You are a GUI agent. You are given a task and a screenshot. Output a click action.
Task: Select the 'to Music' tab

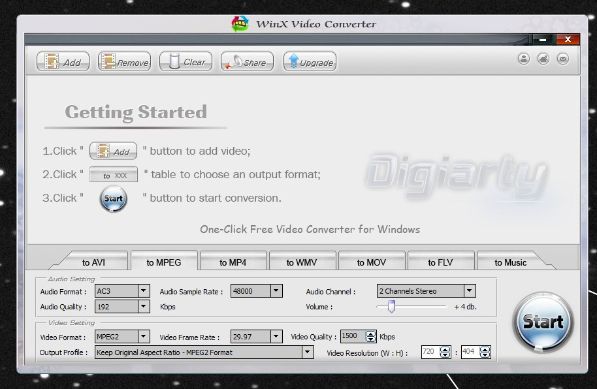point(510,262)
